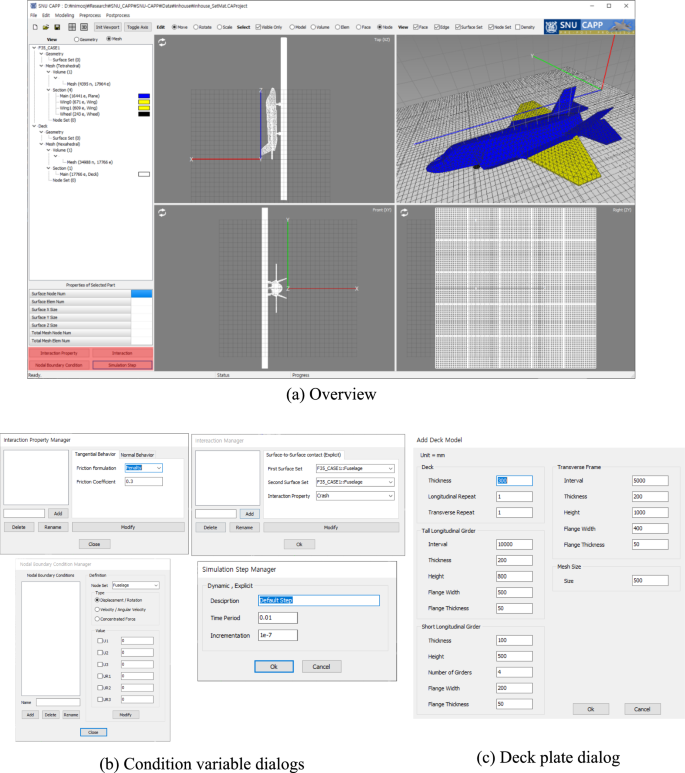Select the Wing1 section tree row
The height and width of the screenshot is (773, 685).
coord(78,108)
